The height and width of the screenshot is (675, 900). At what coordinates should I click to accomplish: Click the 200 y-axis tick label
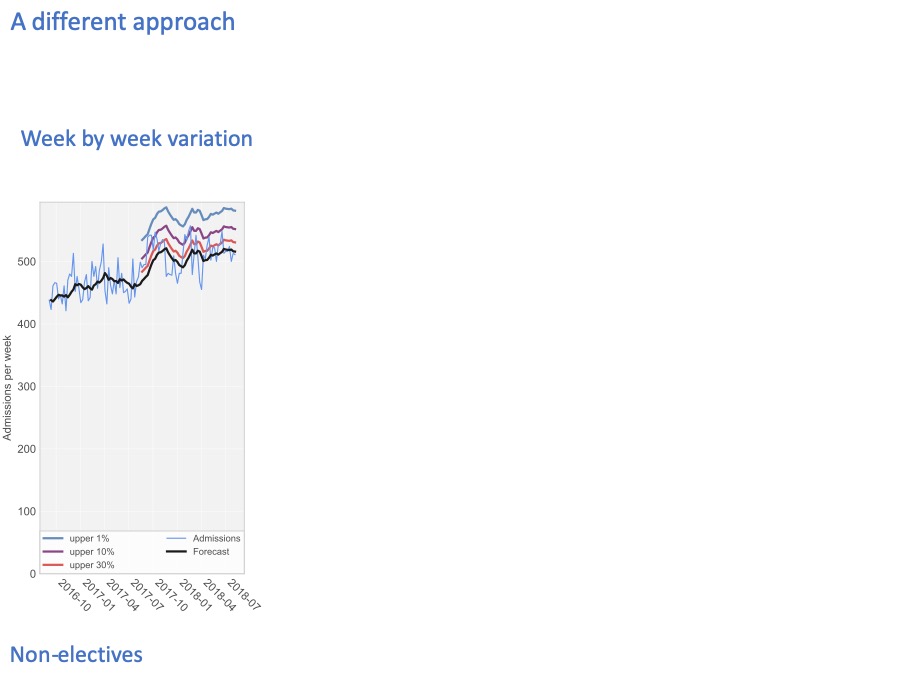(26, 449)
